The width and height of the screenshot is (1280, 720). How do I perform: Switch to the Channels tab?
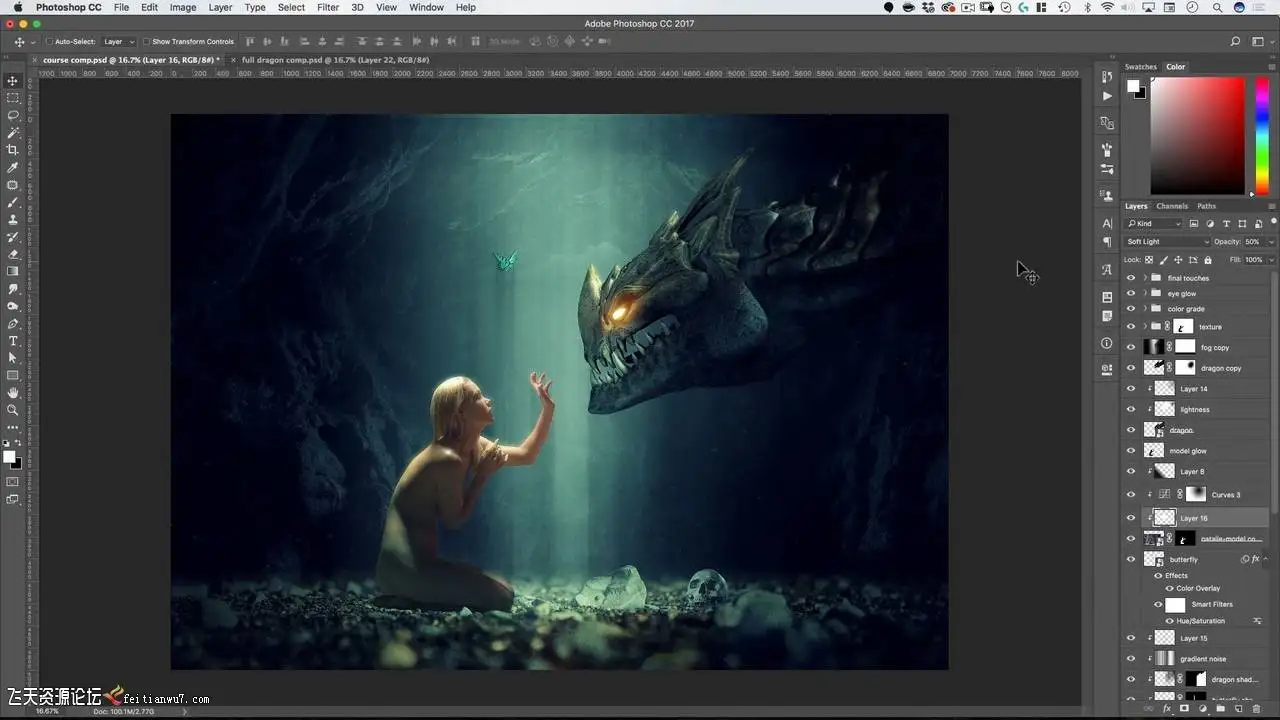[x=1172, y=206]
